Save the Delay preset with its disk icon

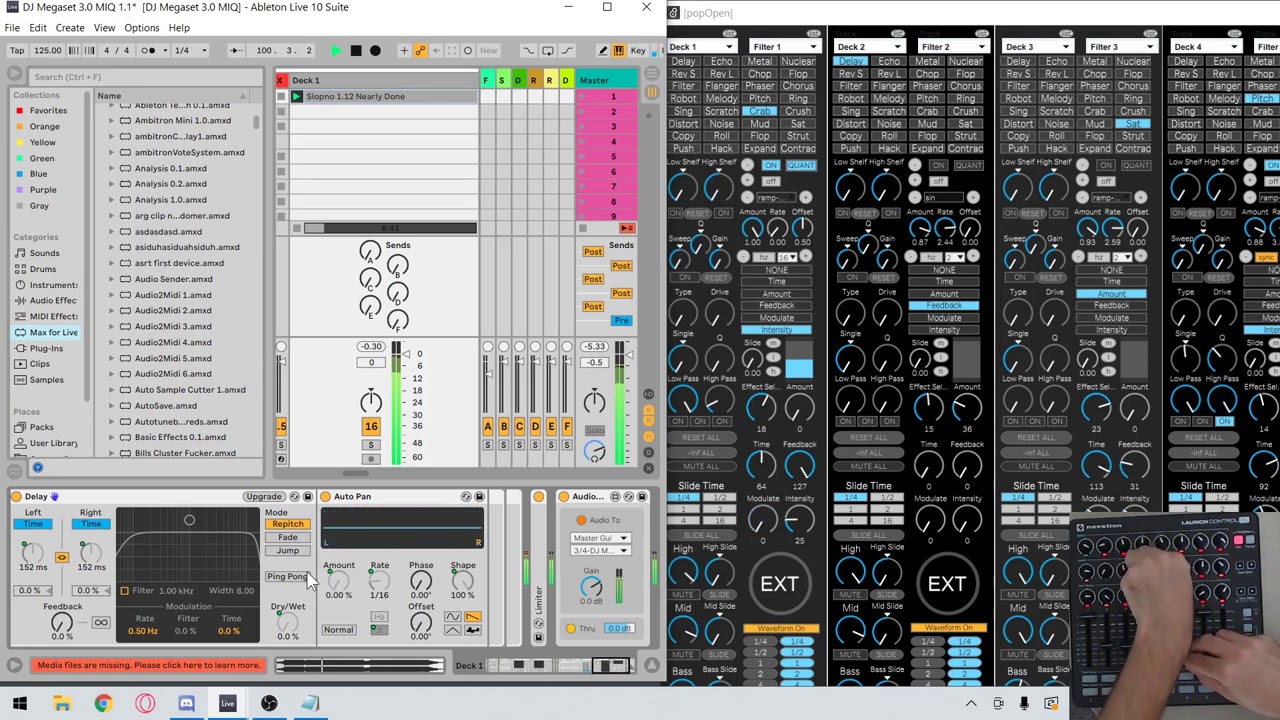pos(308,496)
